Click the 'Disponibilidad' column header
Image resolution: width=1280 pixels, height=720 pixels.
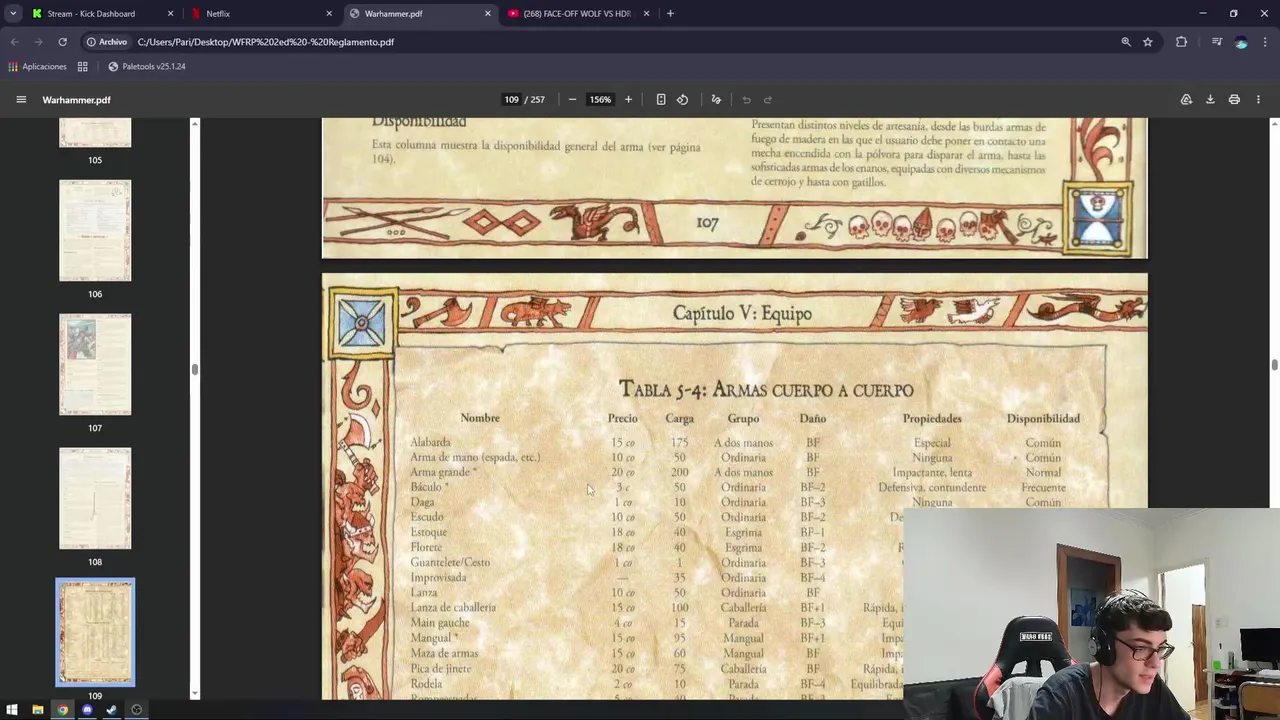pyautogui.click(x=1043, y=418)
